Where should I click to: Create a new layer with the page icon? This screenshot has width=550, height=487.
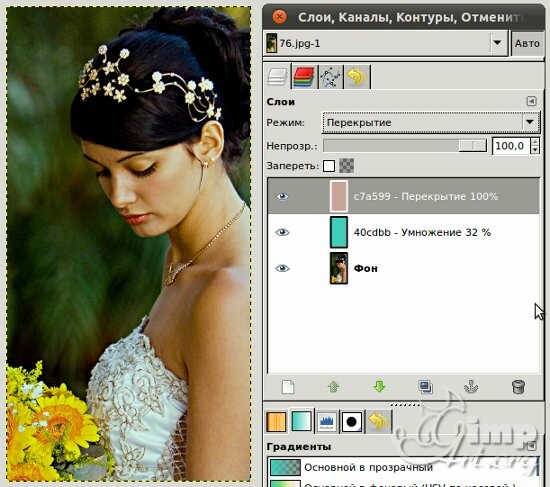coord(288,387)
